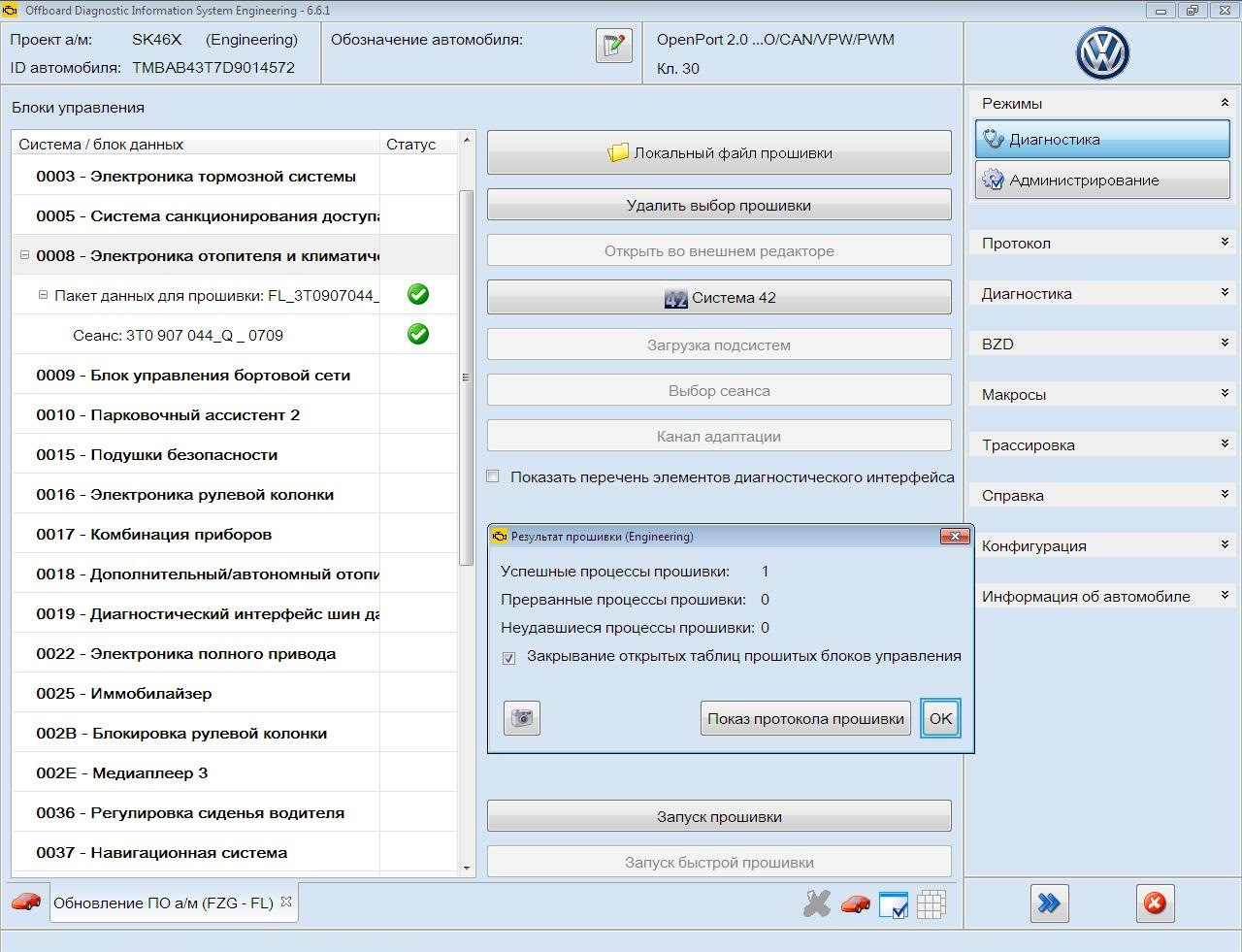The width and height of the screenshot is (1242, 952).
Task: Click the red car icon in bottom toolbar
Action: [x=855, y=903]
